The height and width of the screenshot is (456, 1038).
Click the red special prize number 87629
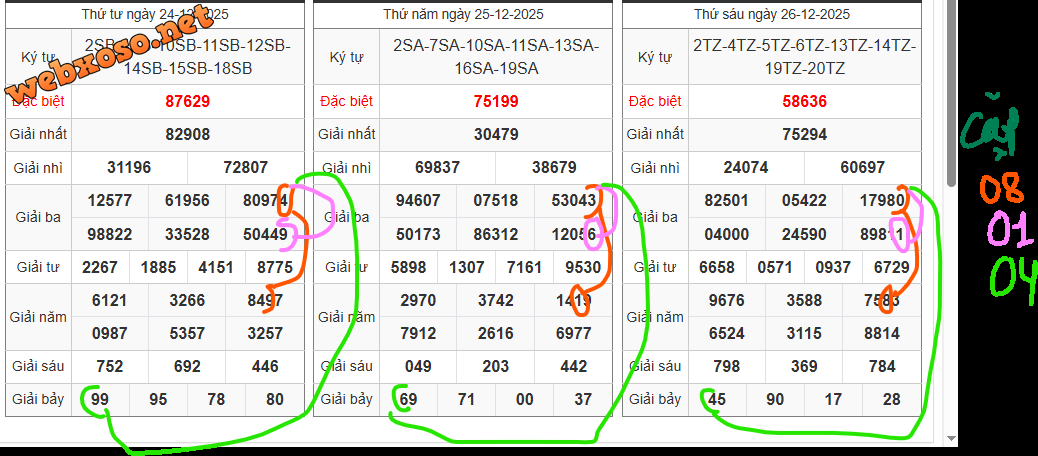[188, 101]
